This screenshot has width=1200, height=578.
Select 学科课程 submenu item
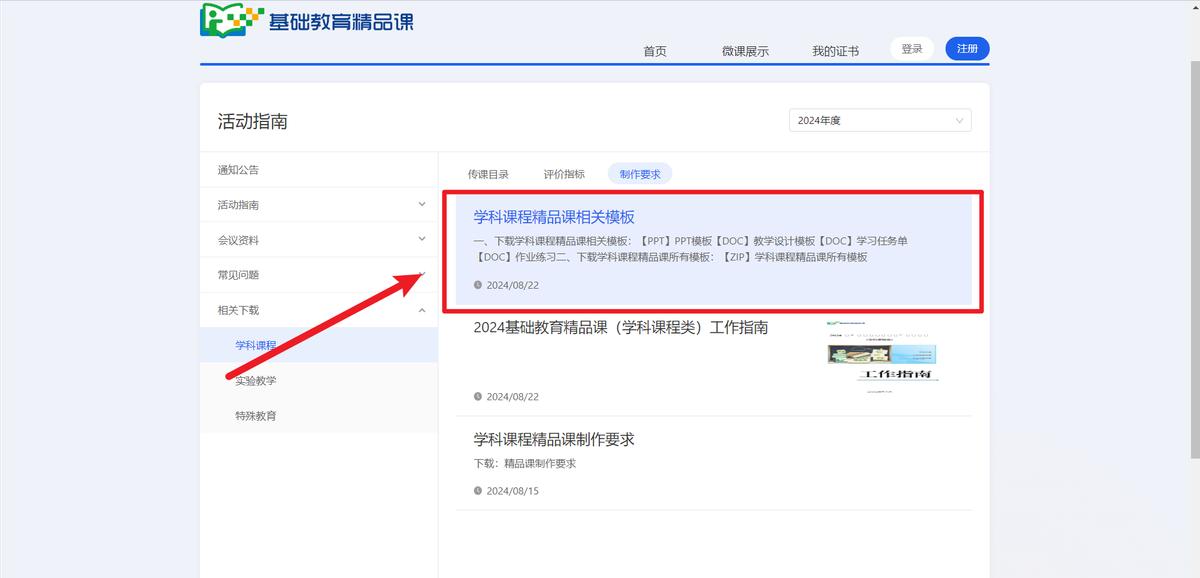tap(256, 345)
